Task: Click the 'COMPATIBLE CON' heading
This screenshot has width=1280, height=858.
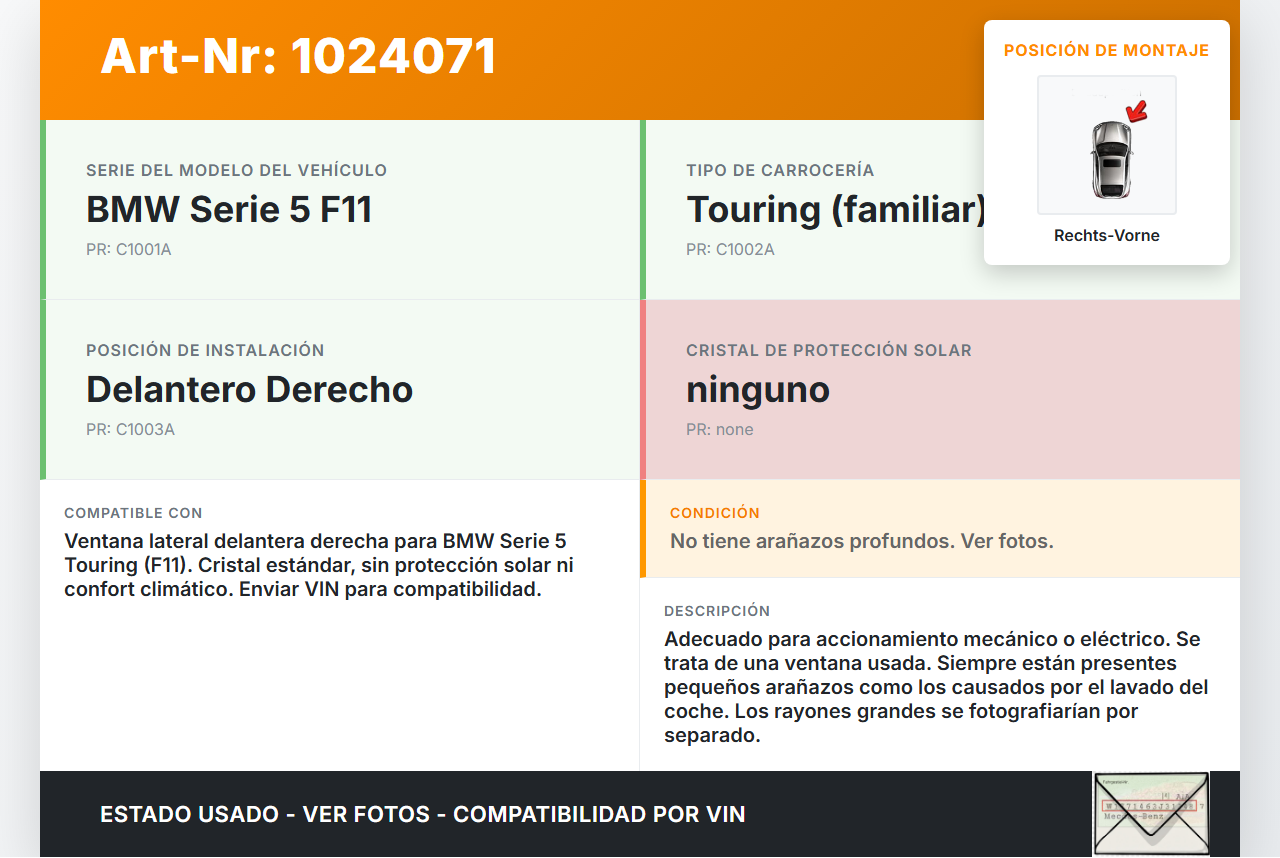Action: click(x=133, y=513)
